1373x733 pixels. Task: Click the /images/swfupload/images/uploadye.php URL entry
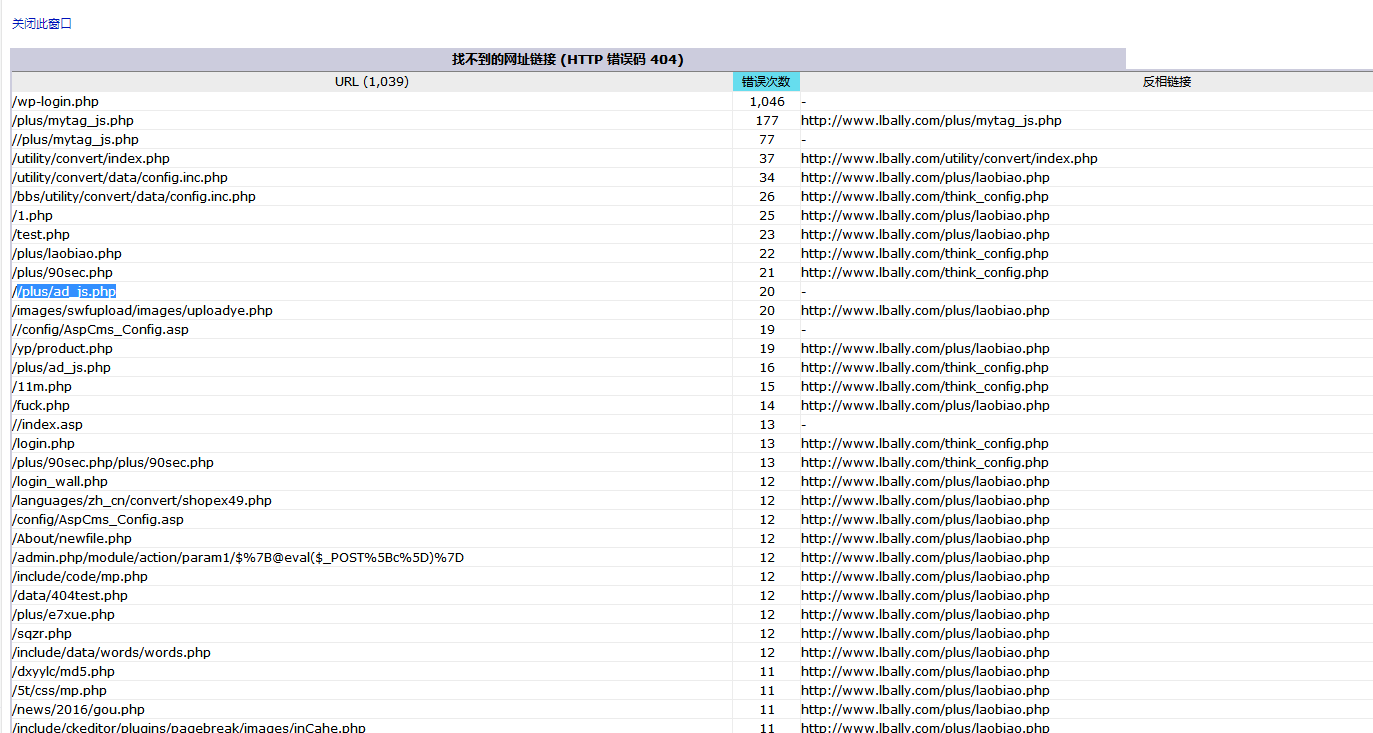tap(142, 310)
